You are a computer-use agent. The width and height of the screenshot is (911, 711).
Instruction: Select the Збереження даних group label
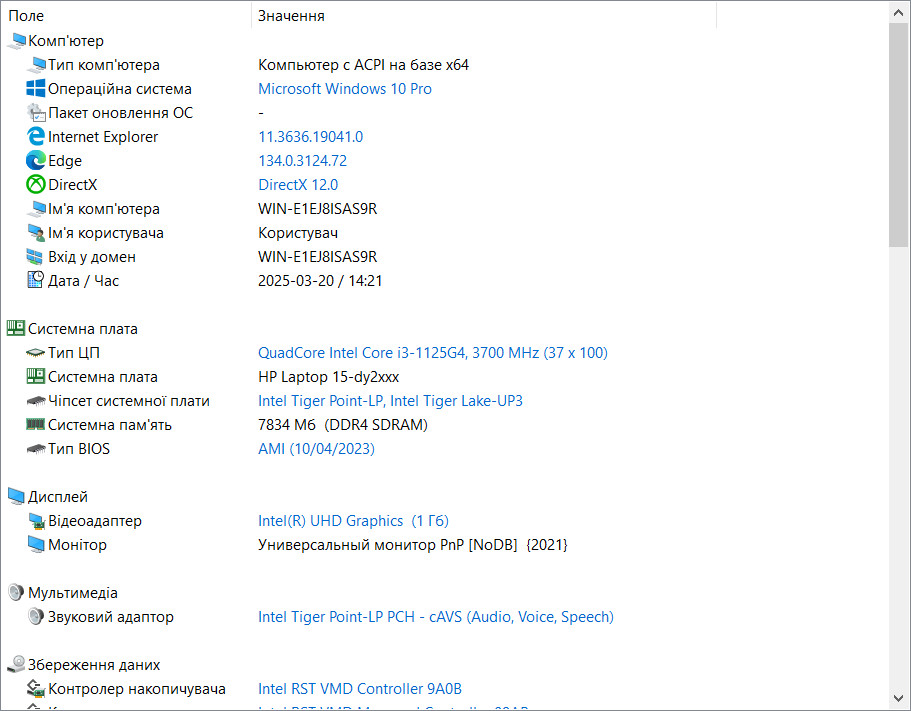click(94, 665)
